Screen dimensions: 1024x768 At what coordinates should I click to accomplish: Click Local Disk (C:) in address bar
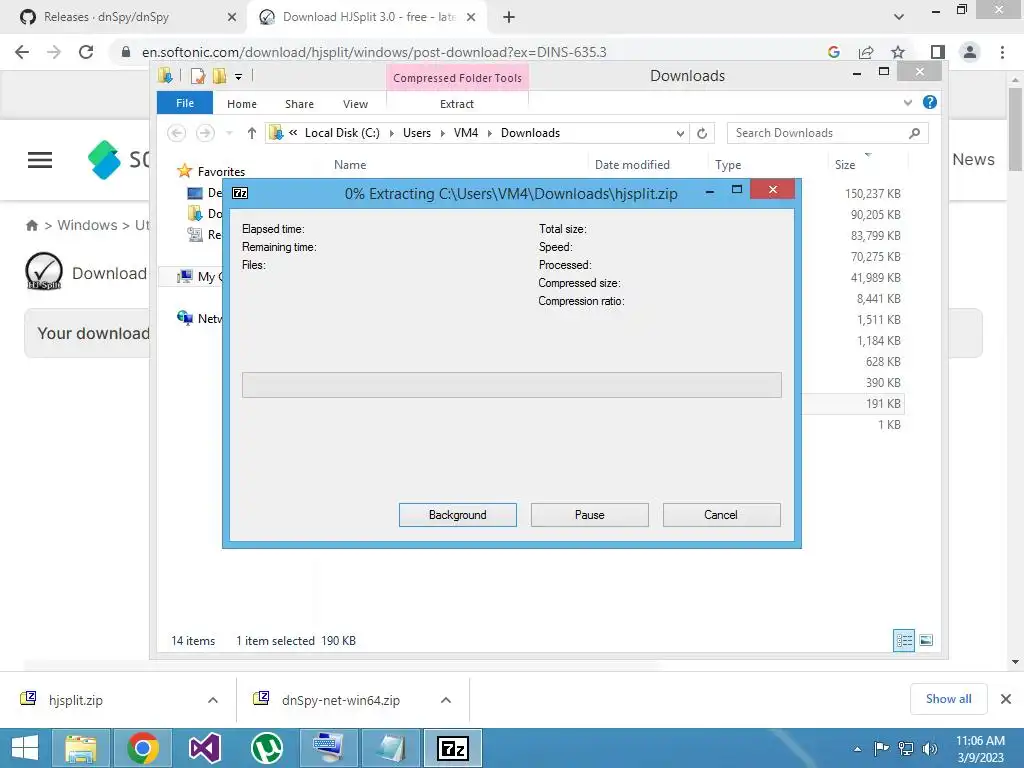coord(342,133)
